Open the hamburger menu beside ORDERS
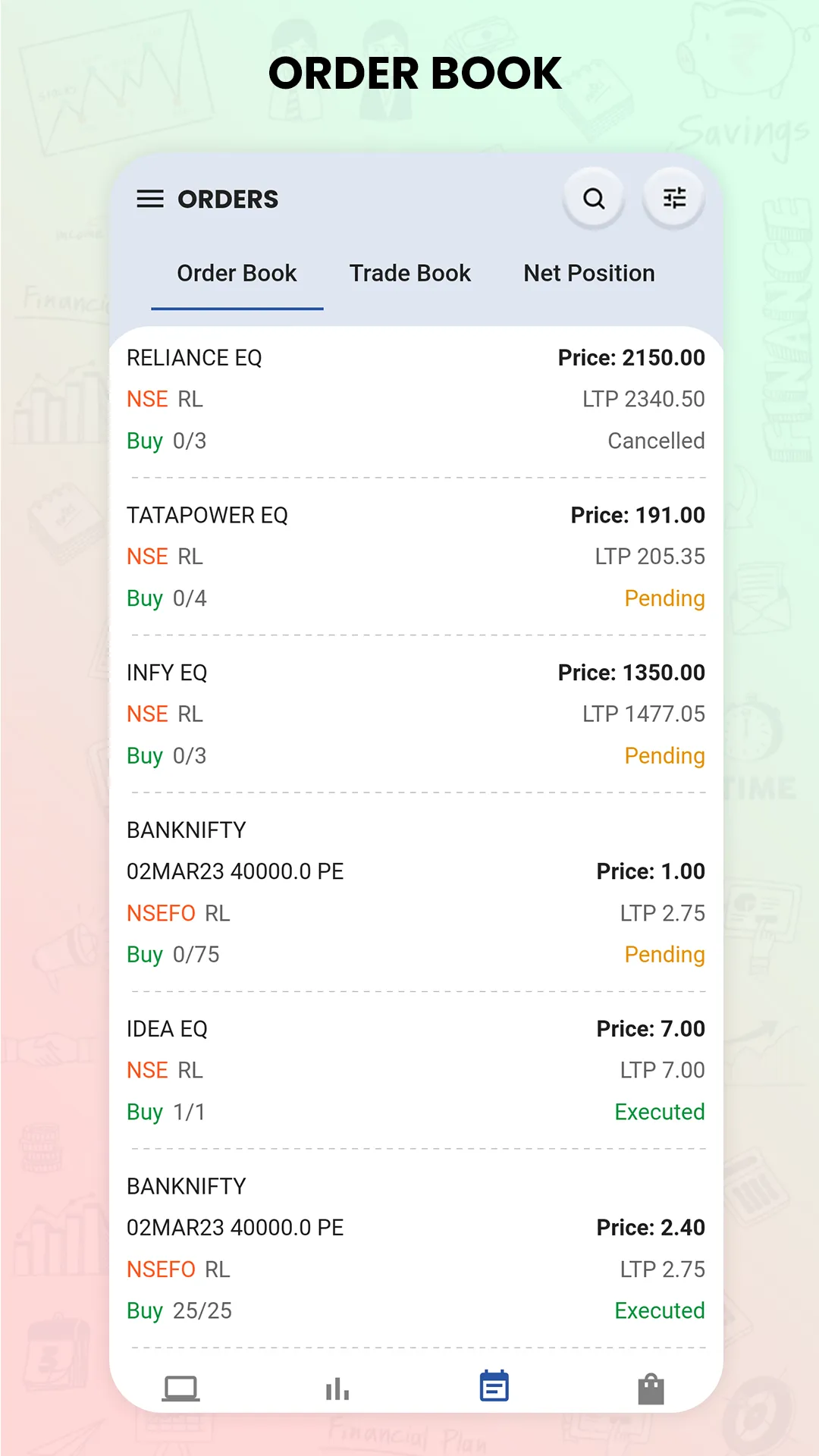The image size is (819, 1456). 150,199
